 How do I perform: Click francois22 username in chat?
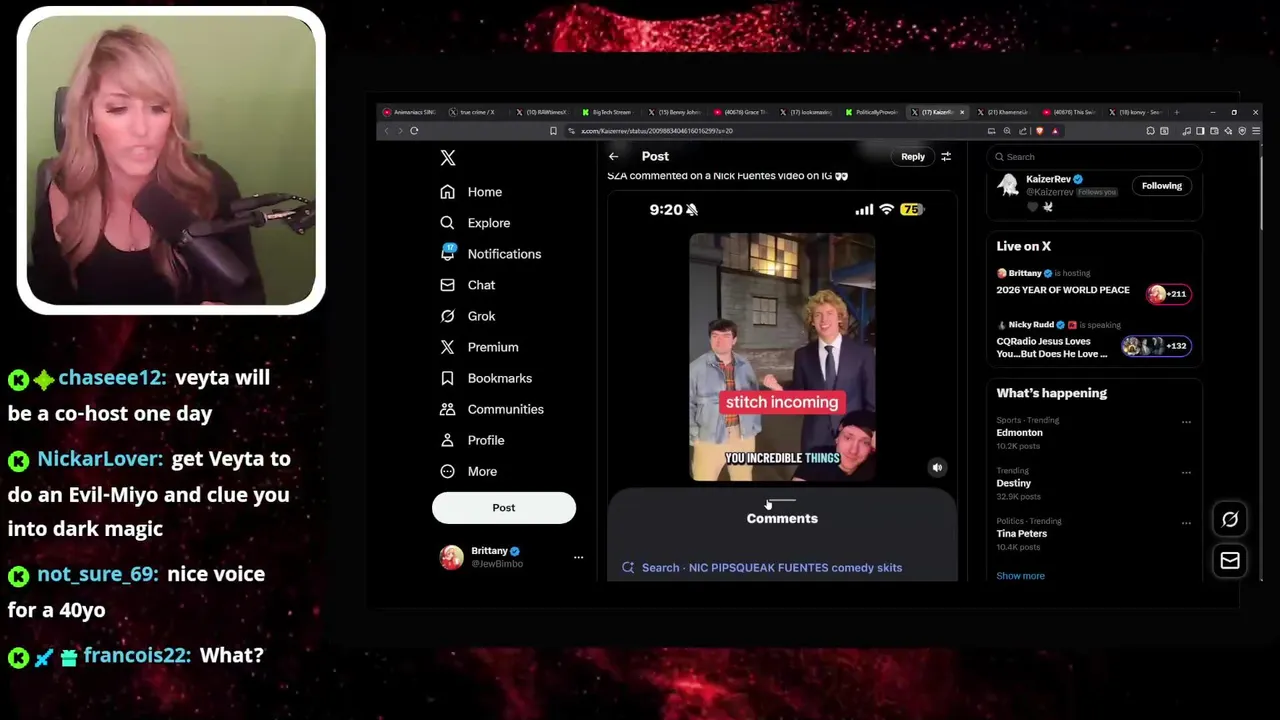[x=137, y=655]
